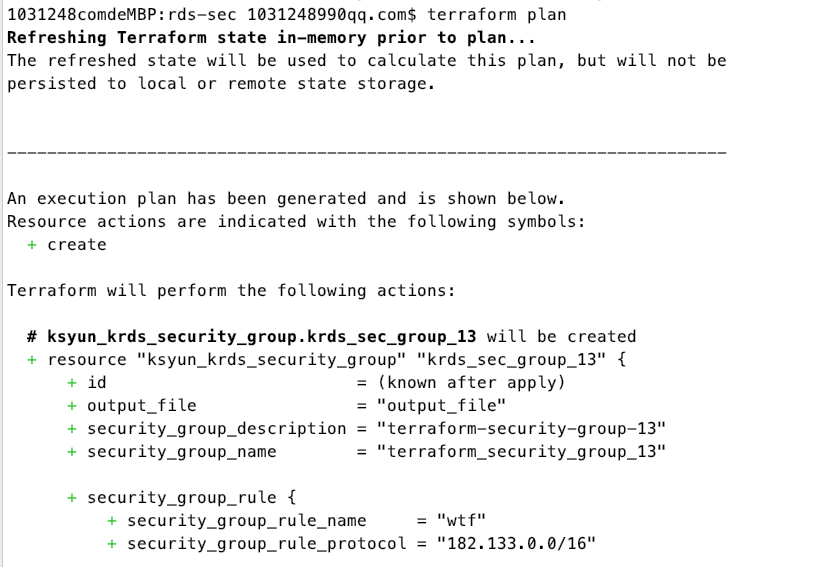
Task: Click the 'security_group_description' attribute name
Action: [216, 429]
